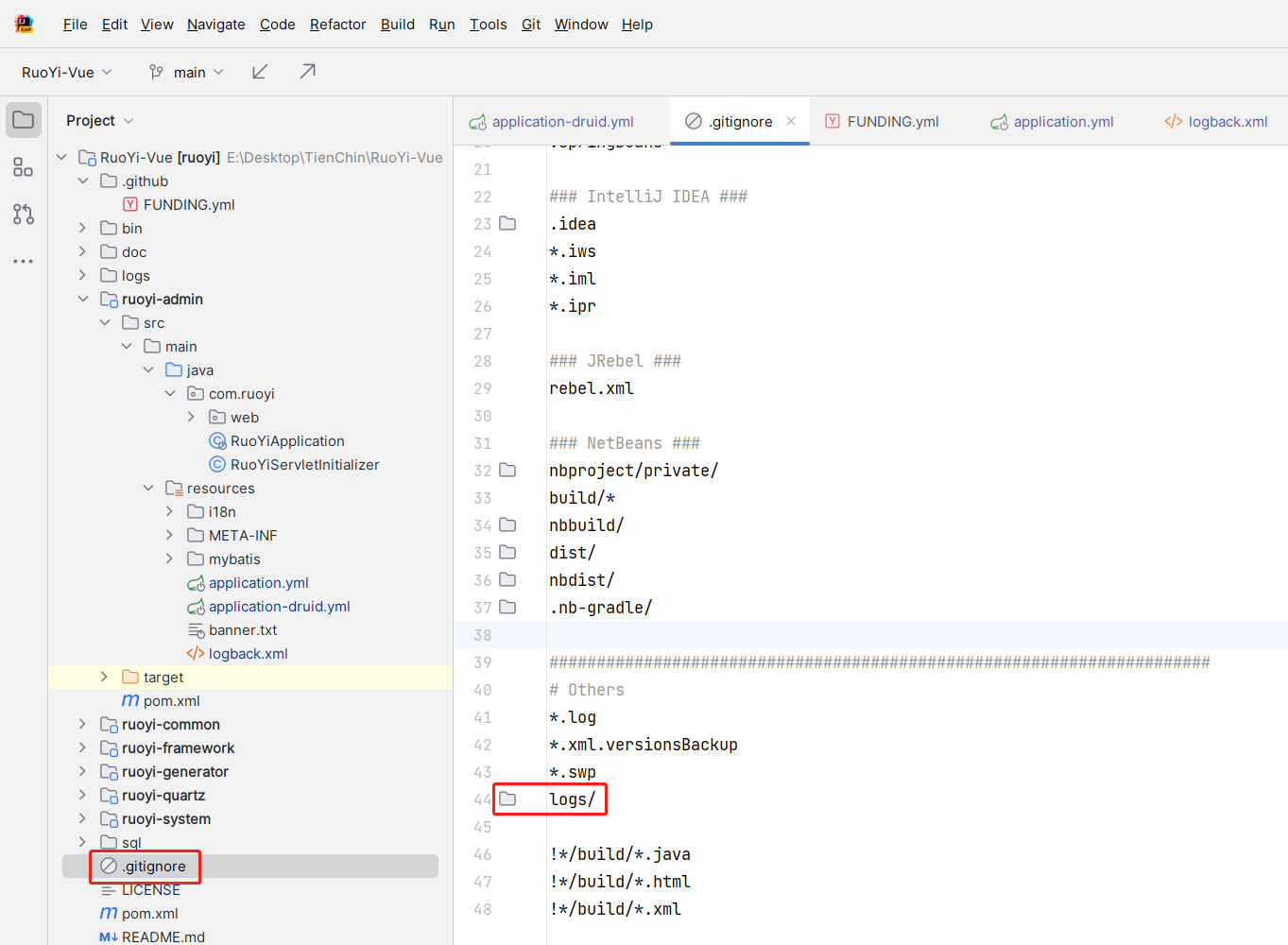Select RuoYiServletInitializer class
This screenshot has height=945, width=1288.
coord(304,464)
